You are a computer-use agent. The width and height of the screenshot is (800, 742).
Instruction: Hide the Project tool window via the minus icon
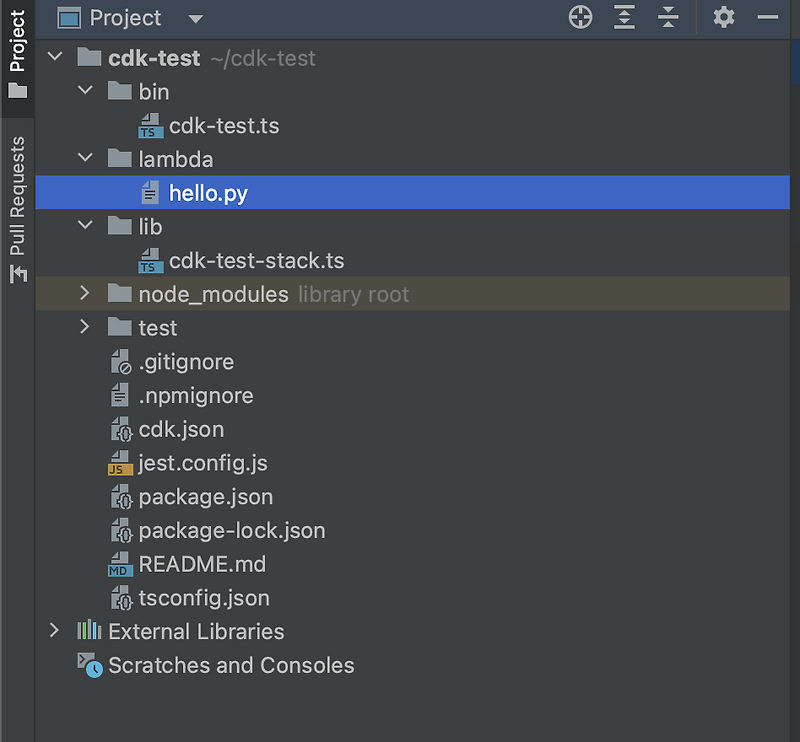tap(768, 17)
